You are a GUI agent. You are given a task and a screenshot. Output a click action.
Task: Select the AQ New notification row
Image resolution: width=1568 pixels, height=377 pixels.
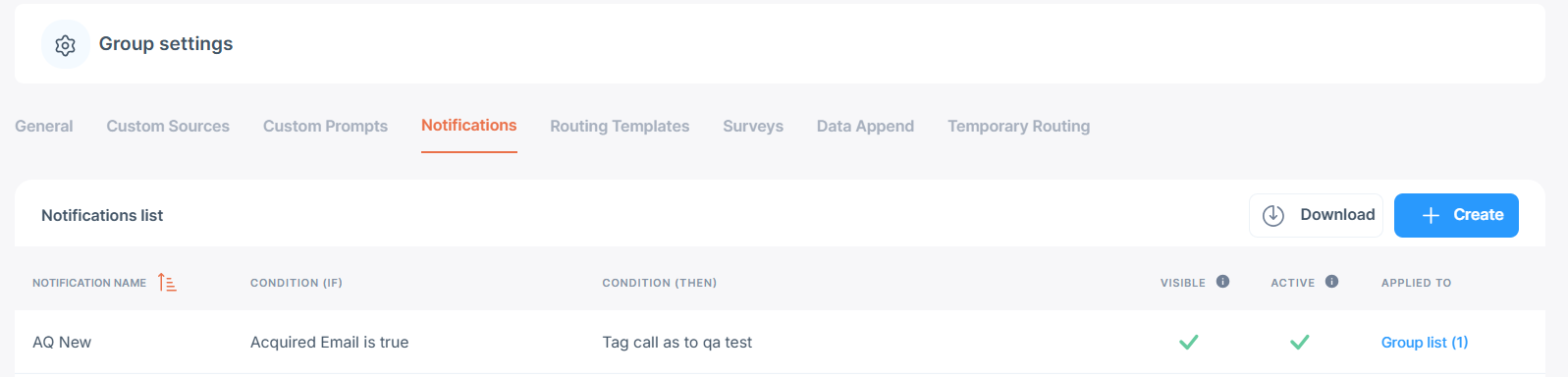pyautogui.click(x=780, y=342)
